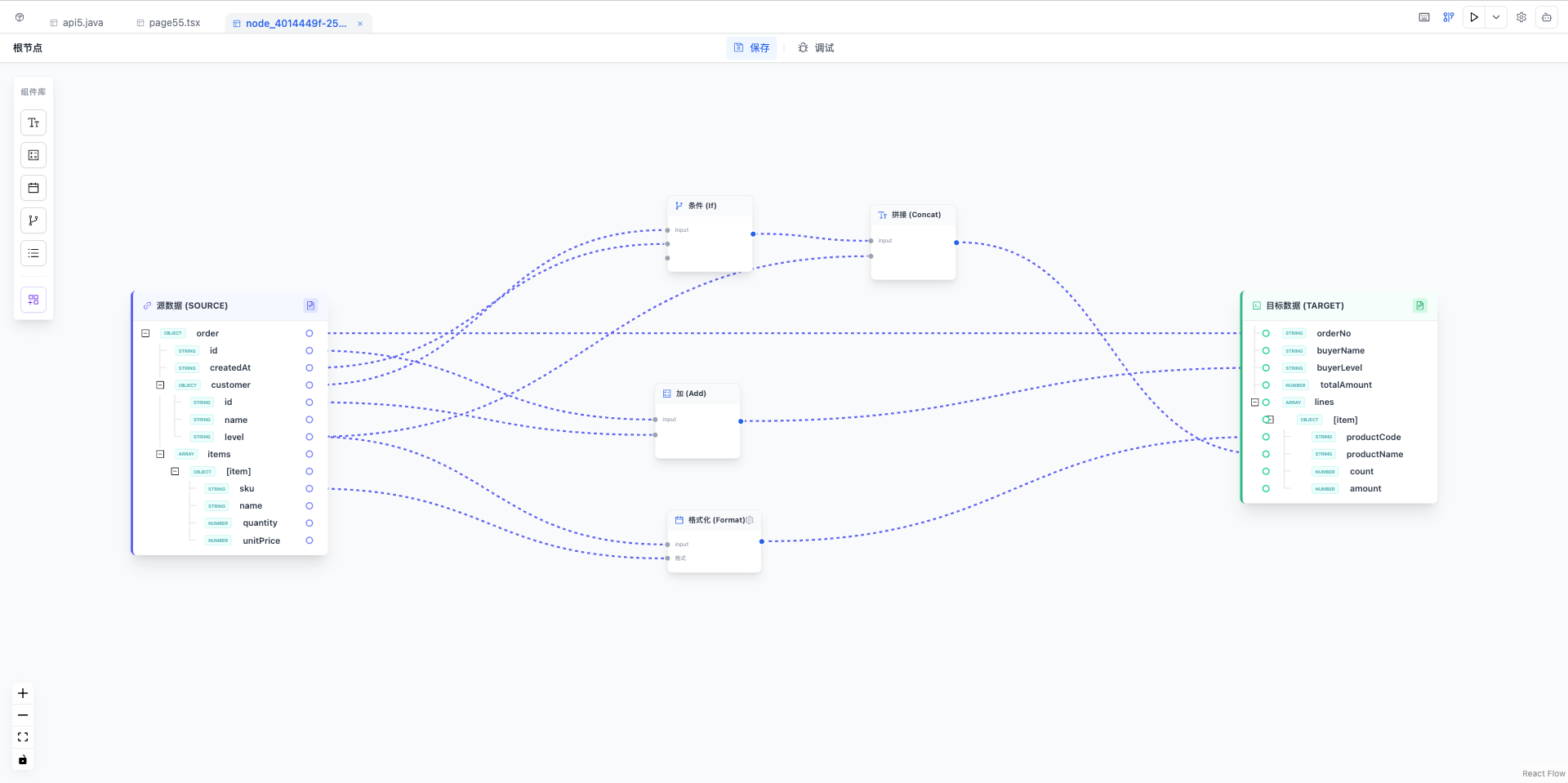This screenshot has width=1568, height=783.
Task: Open TARGET panel document icon
Action: click(x=1419, y=305)
